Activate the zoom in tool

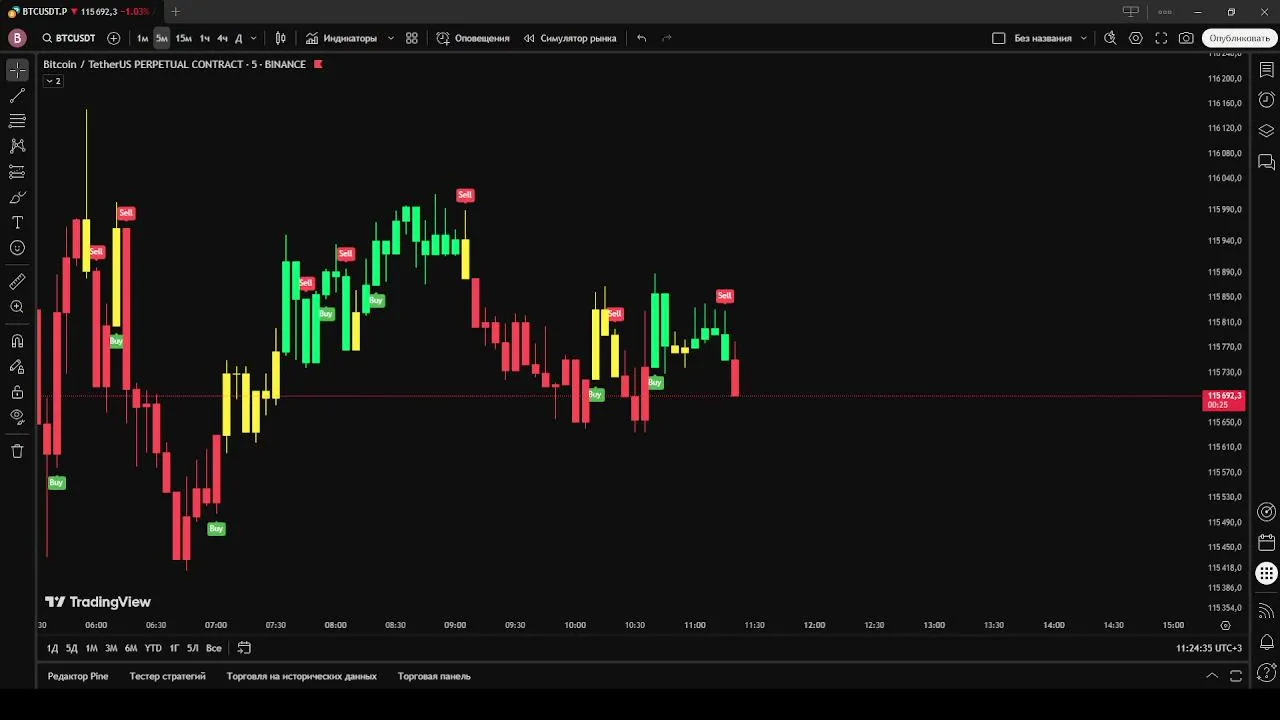[x=17, y=307]
